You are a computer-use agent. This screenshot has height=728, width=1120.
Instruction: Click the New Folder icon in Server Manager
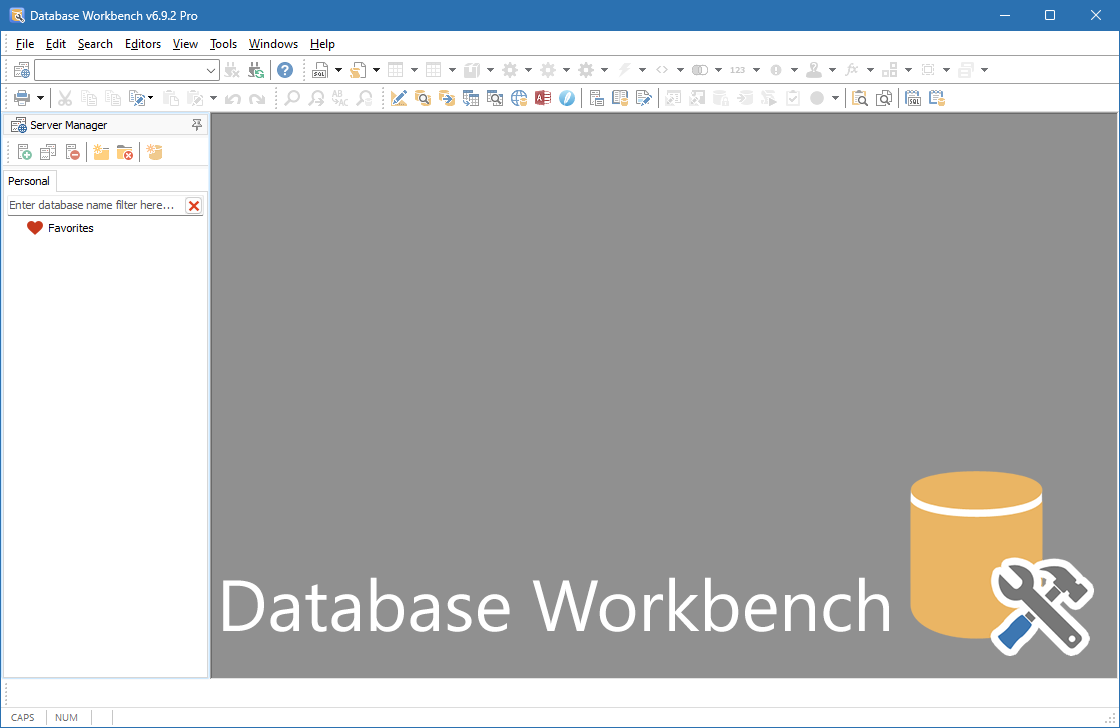(101, 151)
